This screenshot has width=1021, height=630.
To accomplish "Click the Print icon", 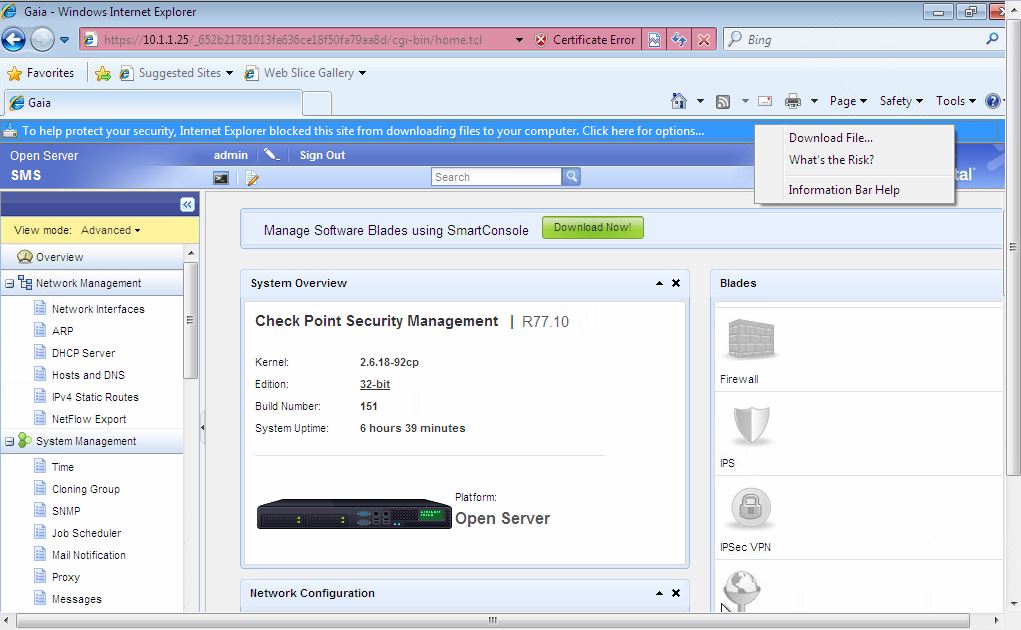I will coord(793,101).
